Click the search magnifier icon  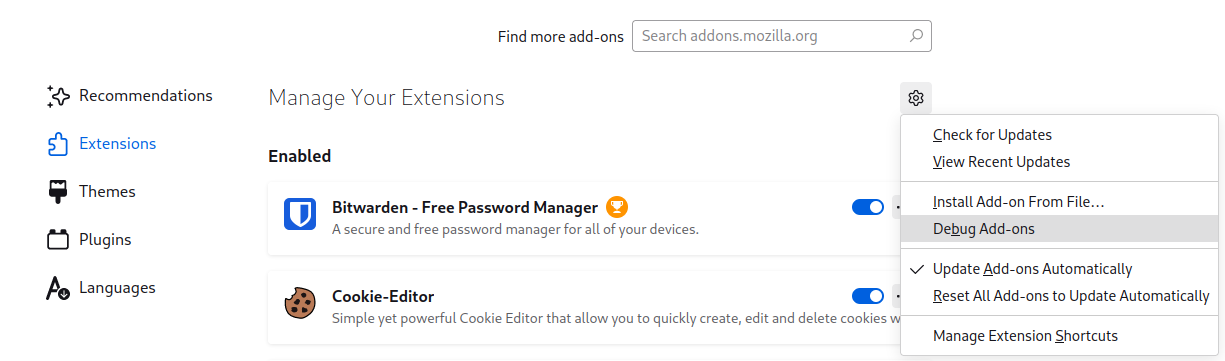coord(916,36)
